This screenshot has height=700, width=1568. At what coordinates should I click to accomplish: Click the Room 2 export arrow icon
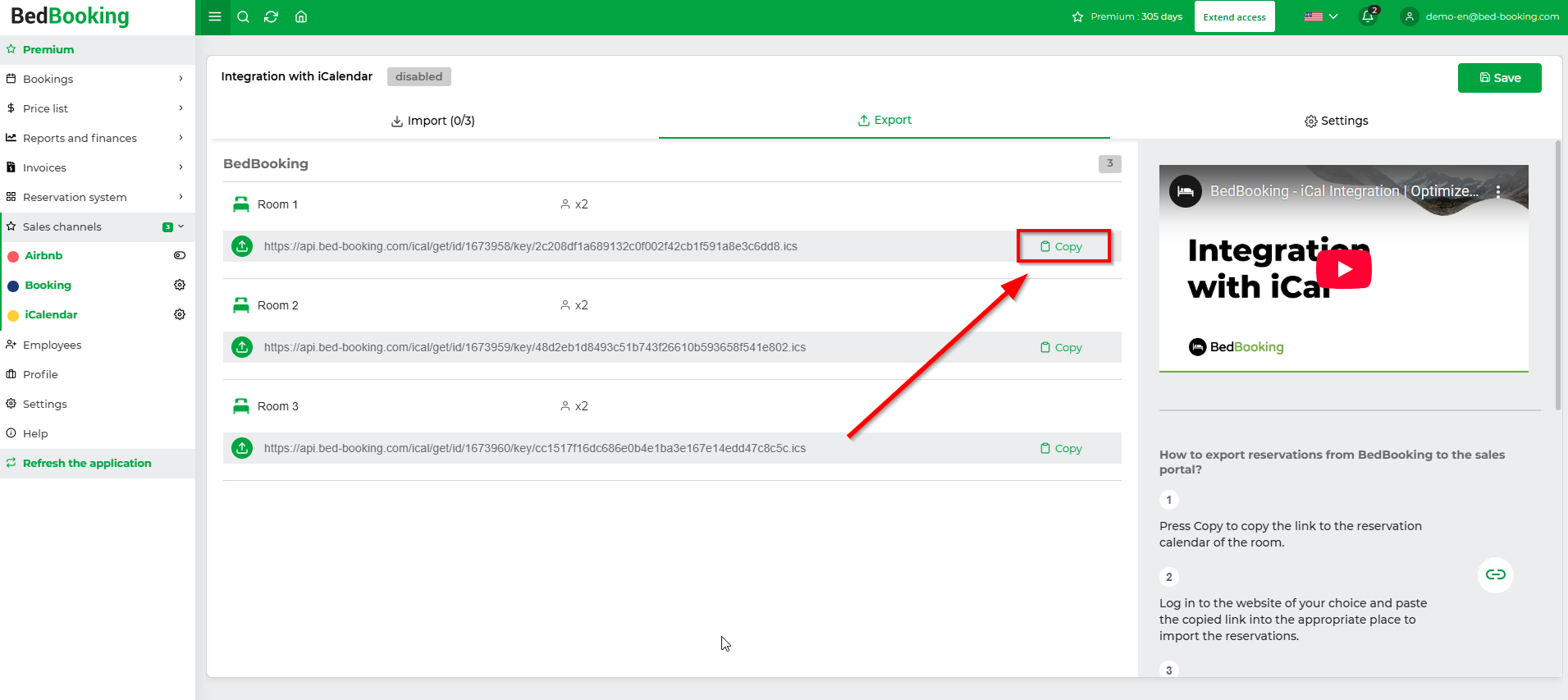point(242,347)
